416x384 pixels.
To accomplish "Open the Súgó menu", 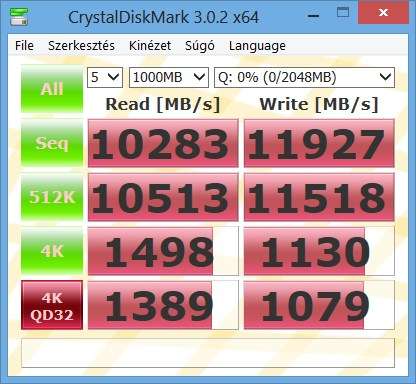I will 200,46.
